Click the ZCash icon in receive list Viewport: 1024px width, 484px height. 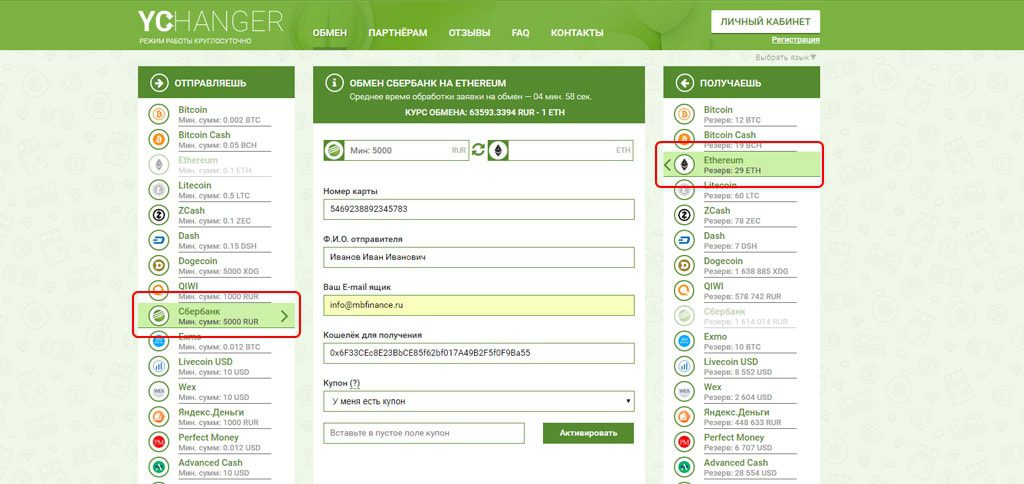pyautogui.click(x=684, y=215)
